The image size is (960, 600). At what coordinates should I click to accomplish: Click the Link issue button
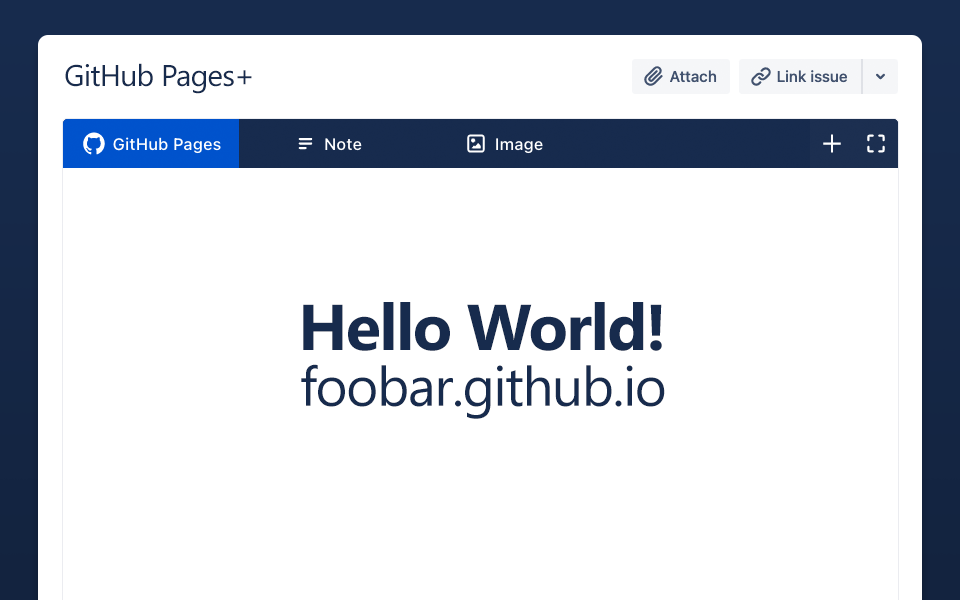tap(798, 76)
